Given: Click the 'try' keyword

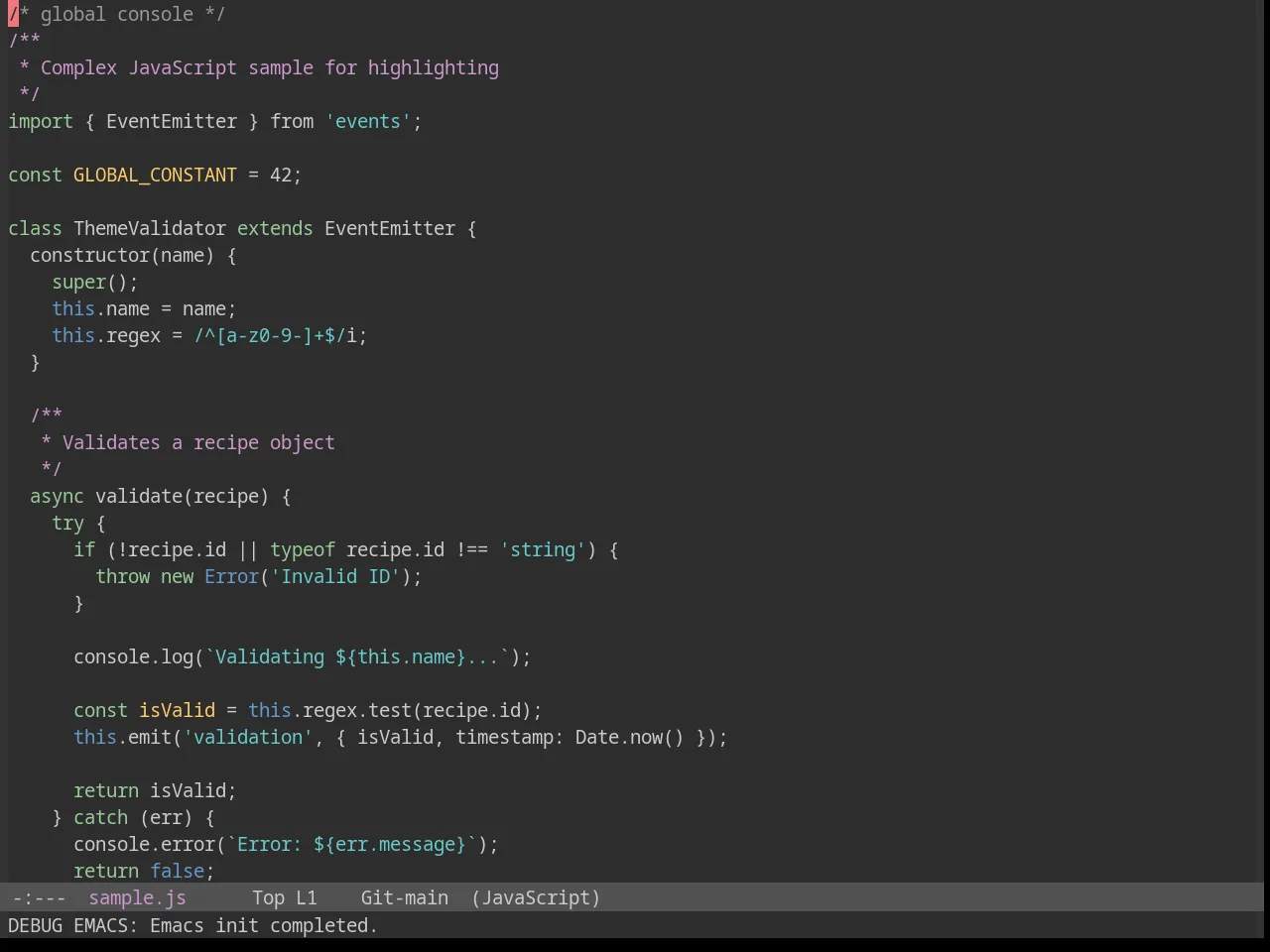Looking at the screenshot, I should pyautogui.click(x=67, y=523).
